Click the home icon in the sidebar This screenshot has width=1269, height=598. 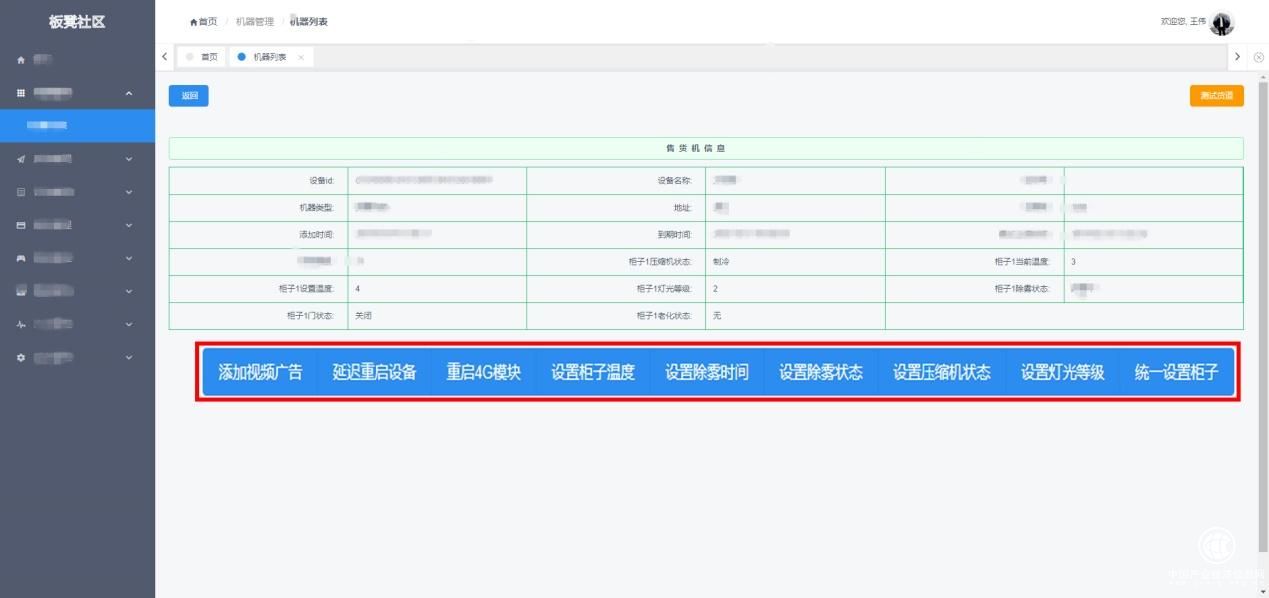pyautogui.click(x=21, y=60)
